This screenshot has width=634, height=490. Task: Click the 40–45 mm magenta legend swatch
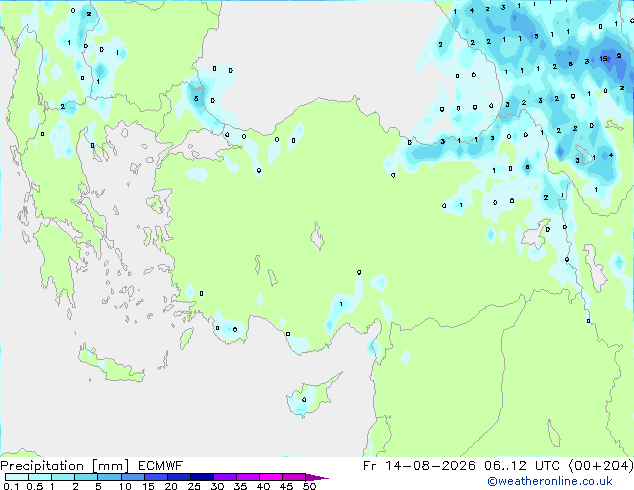[x=271, y=477]
